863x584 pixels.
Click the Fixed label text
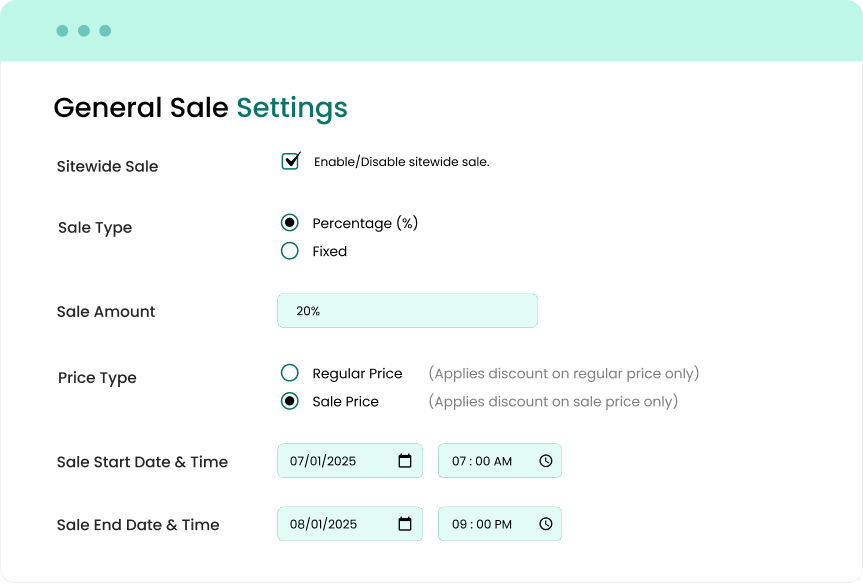(329, 252)
